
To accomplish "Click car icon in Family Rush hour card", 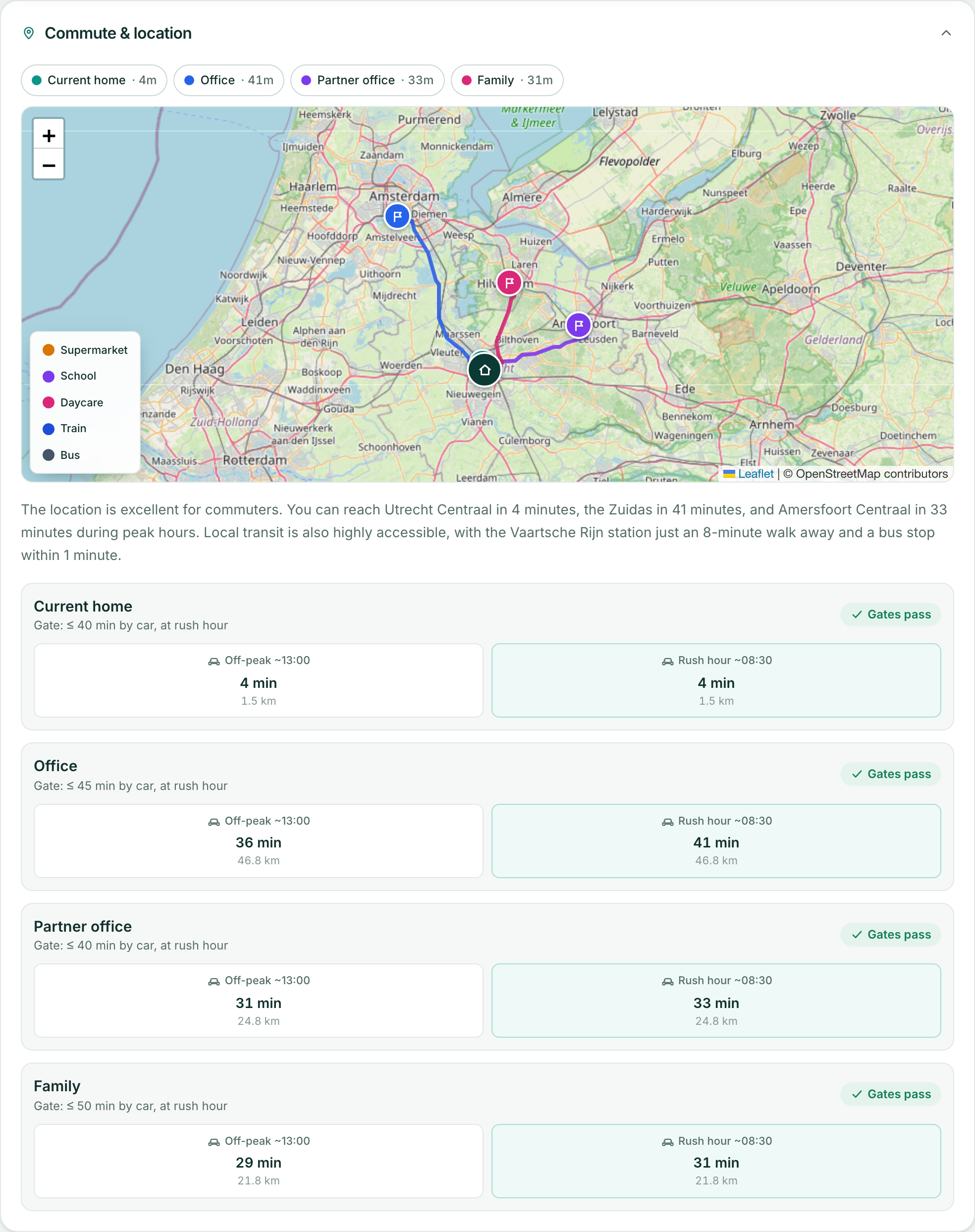I will [x=667, y=1142].
